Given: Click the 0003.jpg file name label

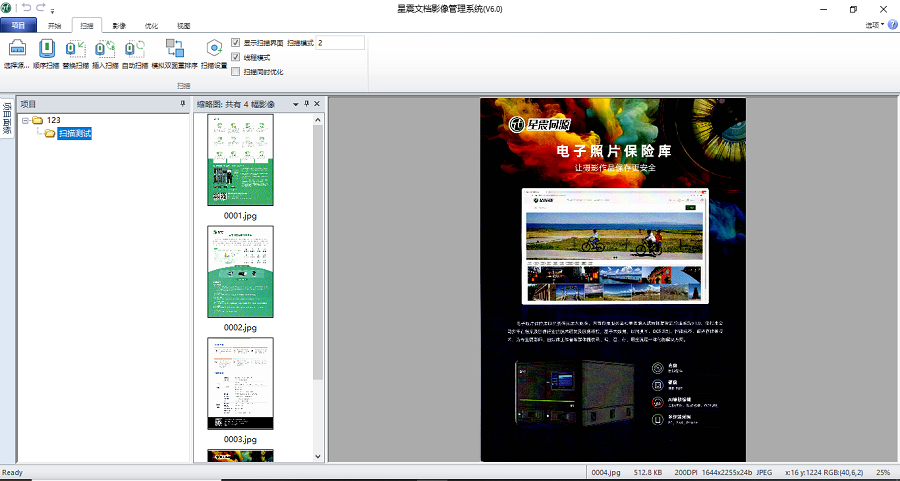Looking at the screenshot, I should [x=240, y=440].
